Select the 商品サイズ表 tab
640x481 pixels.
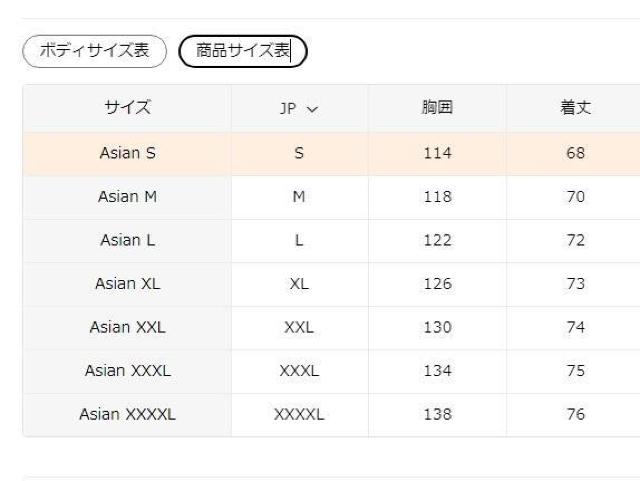pos(242,51)
